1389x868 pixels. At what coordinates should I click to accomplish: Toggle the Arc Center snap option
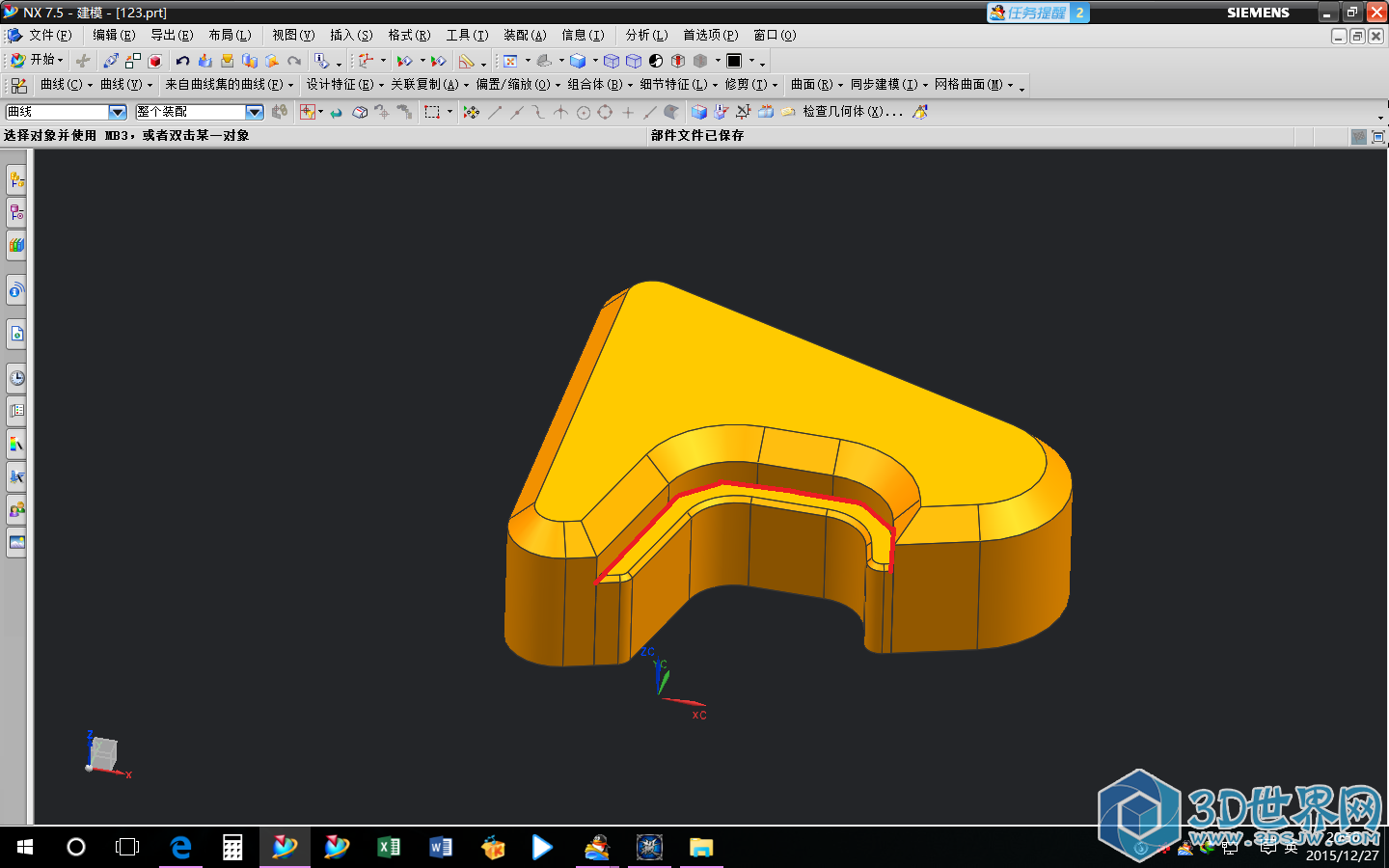pyautogui.click(x=584, y=112)
